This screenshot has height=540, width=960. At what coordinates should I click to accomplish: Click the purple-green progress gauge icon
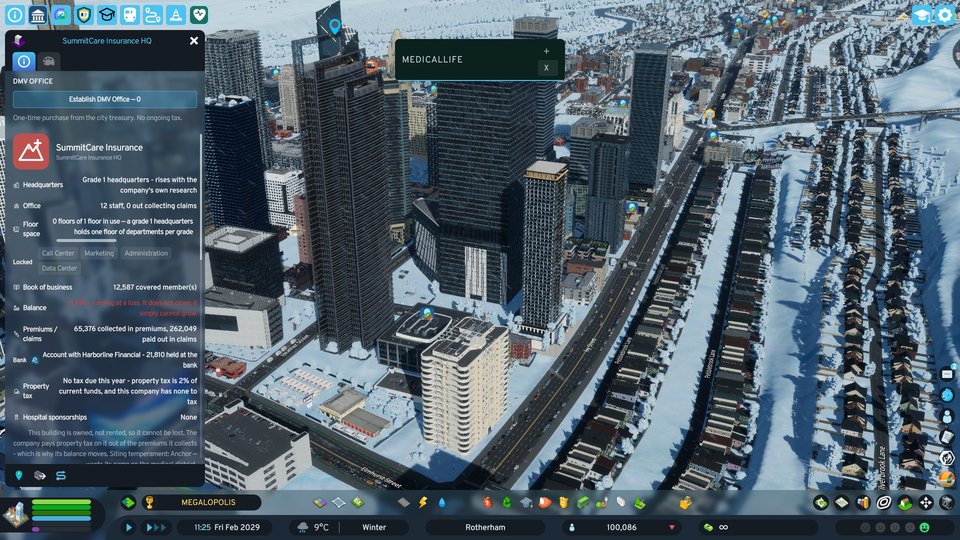pyautogui.click(x=61, y=14)
